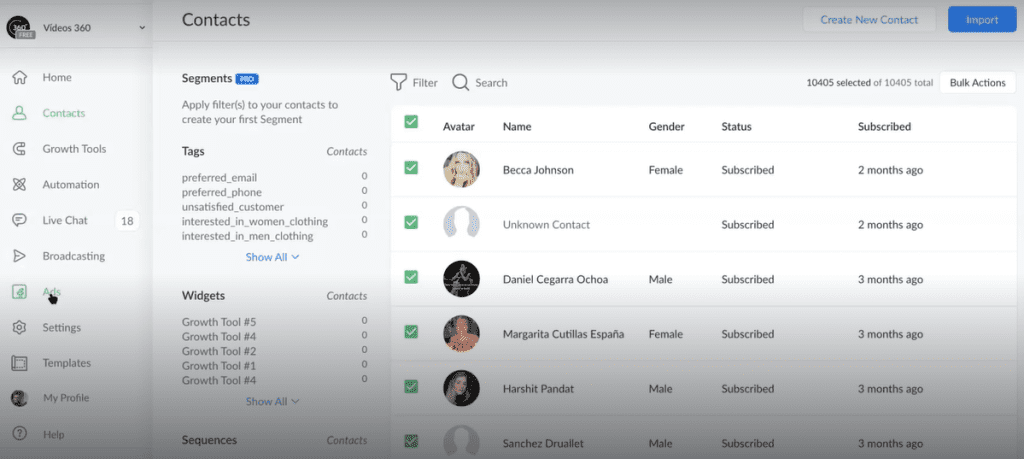Click the Search magnifier icon
Image resolution: width=1024 pixels, height=459 pixels.
(x=461, y=82)
